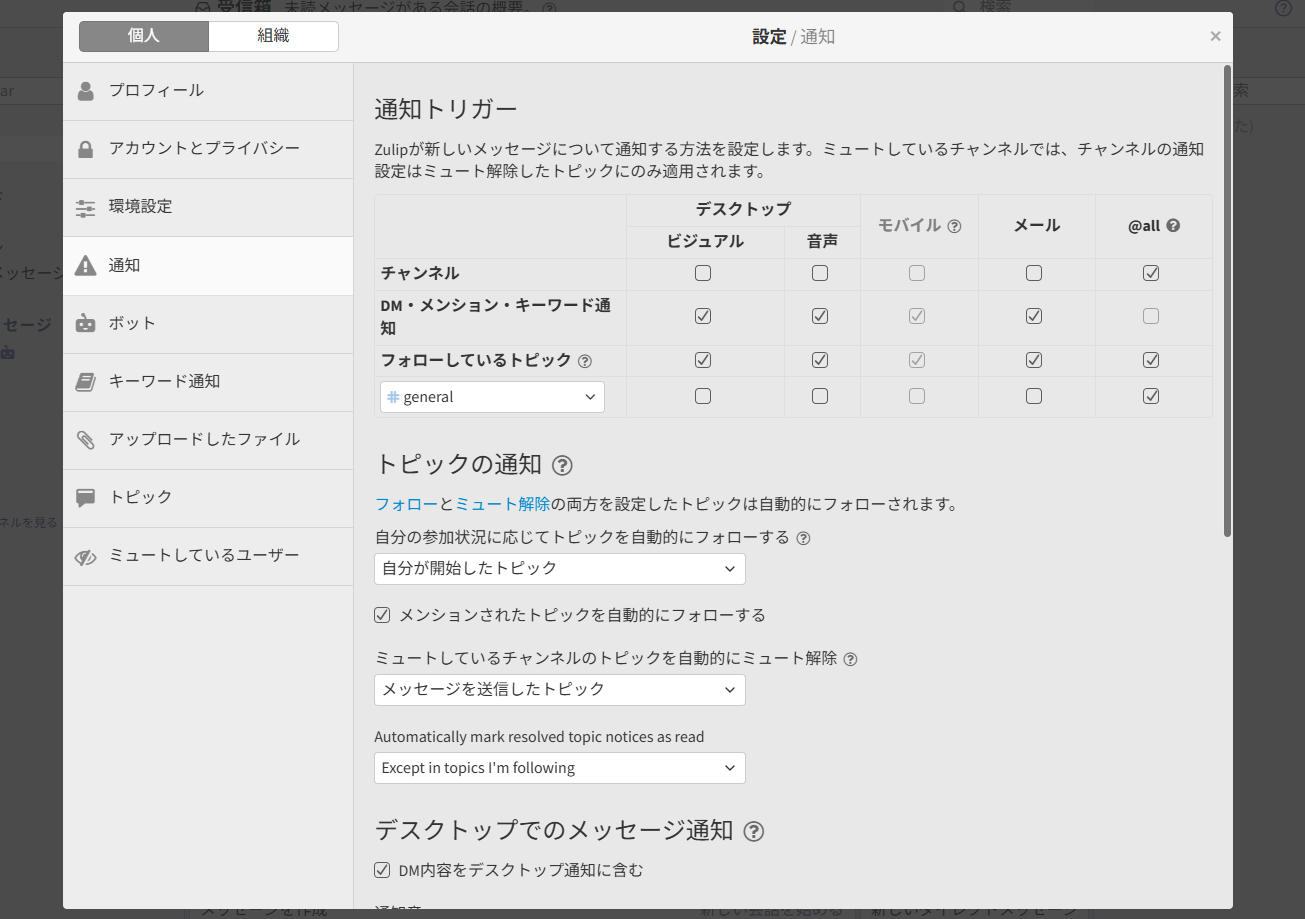Click the warning triangle icon for 通知
This screenshot has height=919, width=1305.
pyautogui.click(x=85, y=265)
